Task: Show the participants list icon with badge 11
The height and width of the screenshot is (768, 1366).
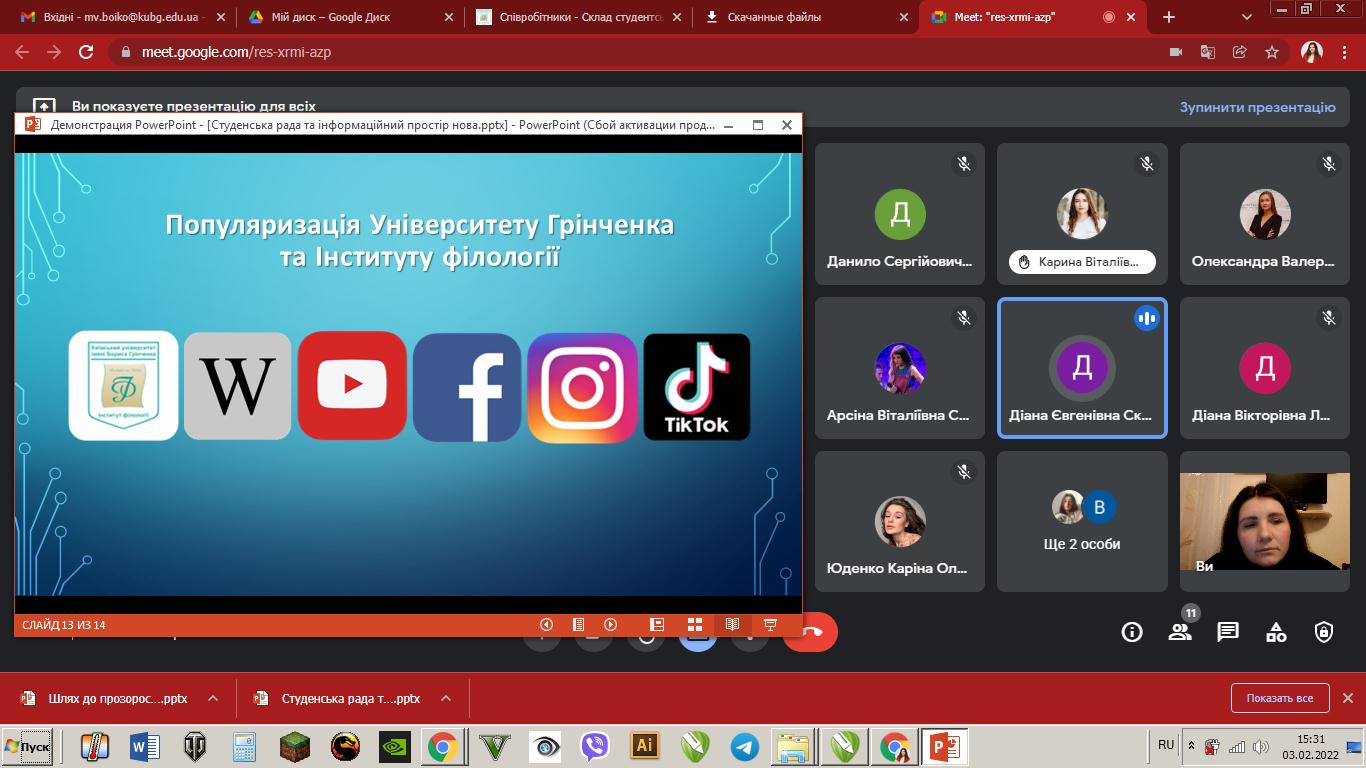Action: pos(1180,631)
